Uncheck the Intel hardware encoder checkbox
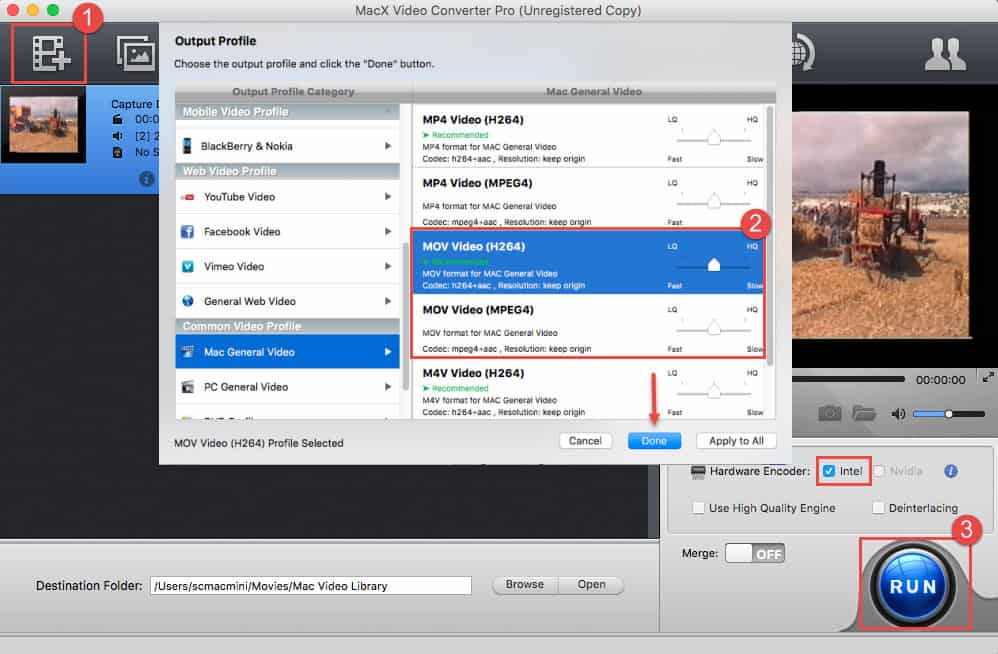This screenshot has width=998, height=654. click(827, 471)
